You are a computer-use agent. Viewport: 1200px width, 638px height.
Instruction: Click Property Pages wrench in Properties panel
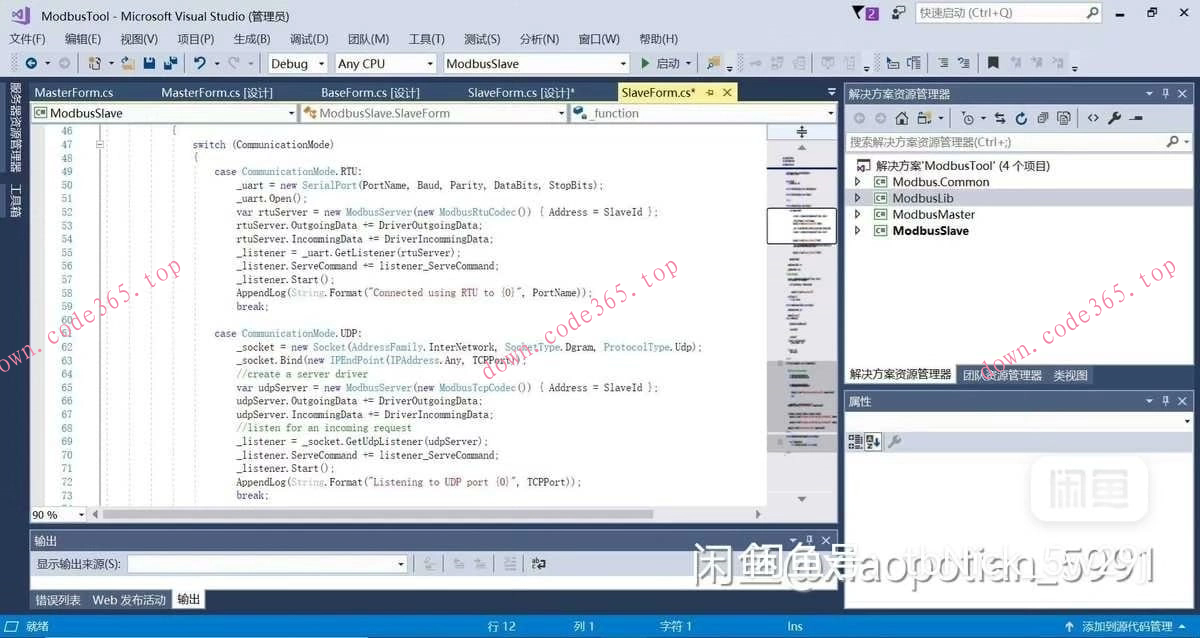pyautogui.click(x=895, y=441)
